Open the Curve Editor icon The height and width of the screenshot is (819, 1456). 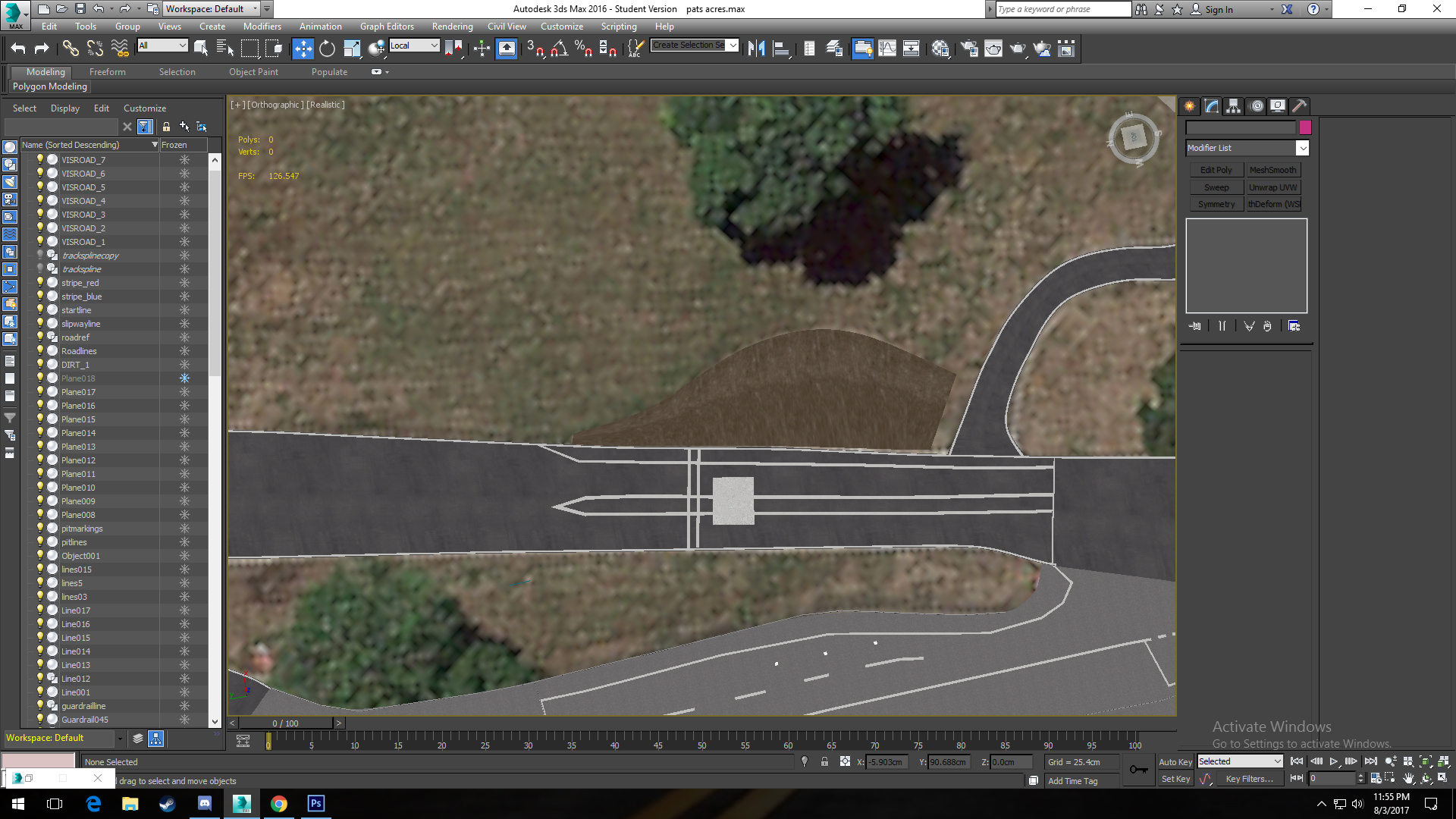[x=886, y=49]
